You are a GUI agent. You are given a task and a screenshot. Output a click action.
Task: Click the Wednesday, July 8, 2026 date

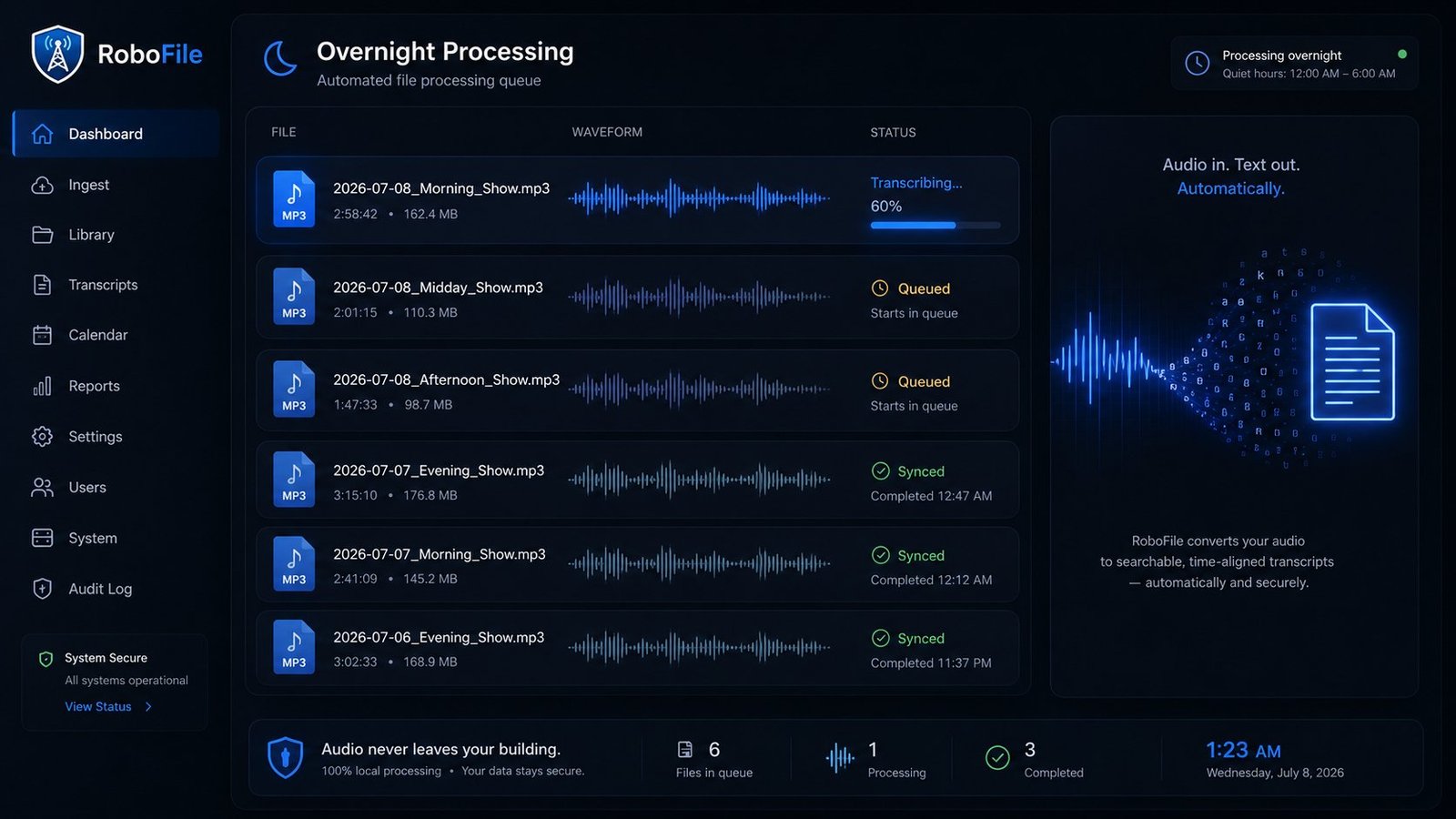[x=1275, y=773]
